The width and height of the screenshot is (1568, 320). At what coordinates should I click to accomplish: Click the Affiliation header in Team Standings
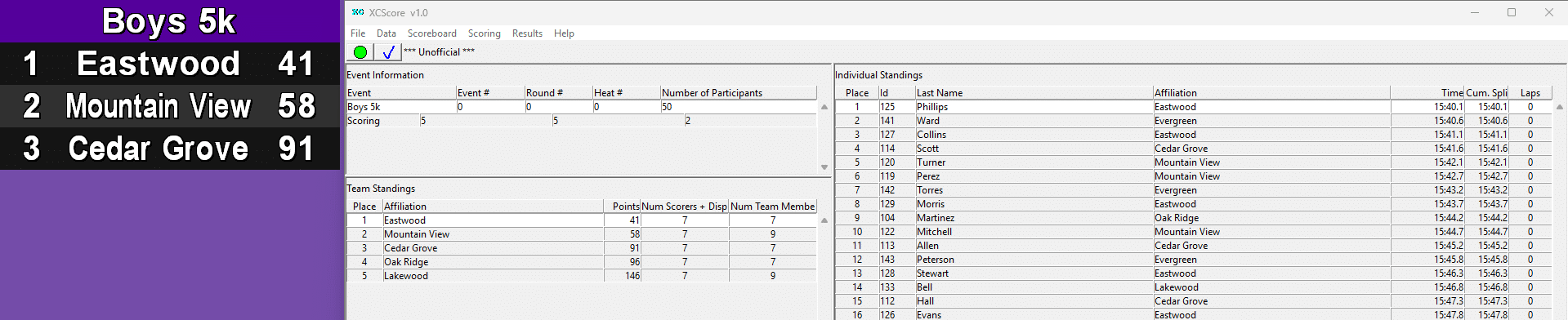pyautogui.click(x=493, y=207)
